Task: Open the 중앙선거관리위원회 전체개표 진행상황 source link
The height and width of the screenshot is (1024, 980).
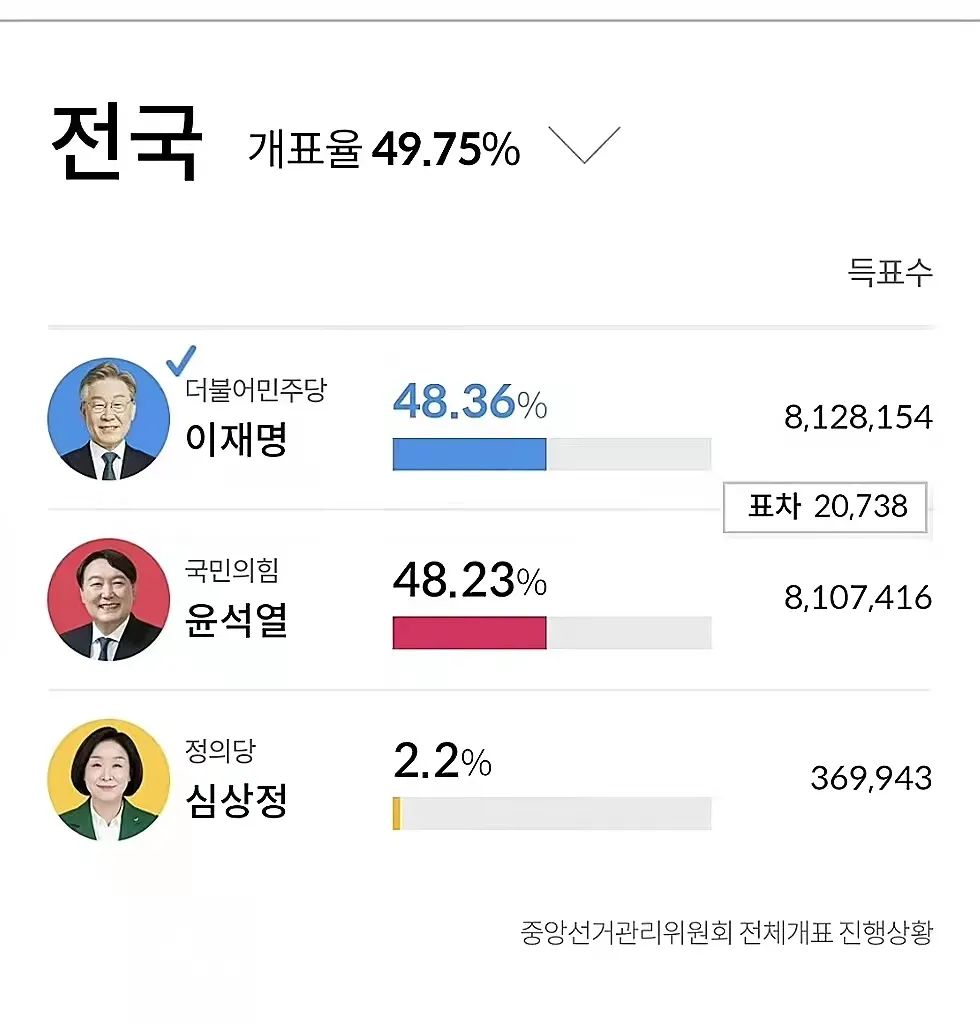Action: click(726, 933)
